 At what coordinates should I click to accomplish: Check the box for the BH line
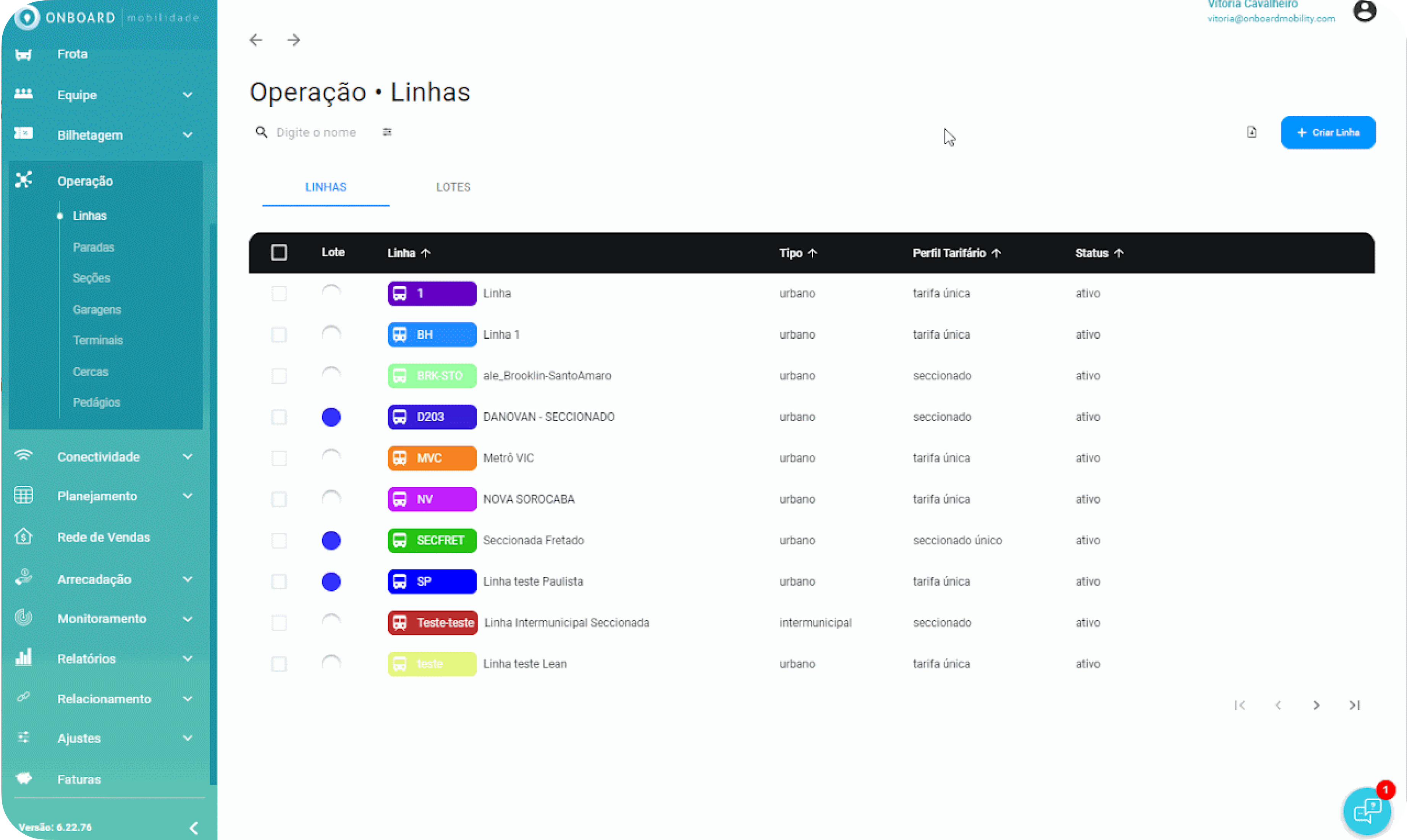tap(279, 334)
